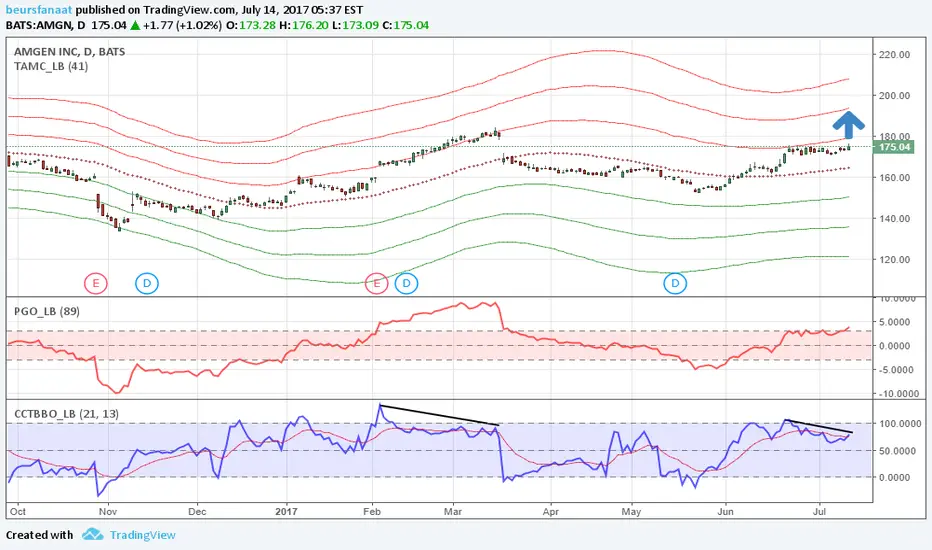Click the blue D dividend marker near November

(147, 284)
